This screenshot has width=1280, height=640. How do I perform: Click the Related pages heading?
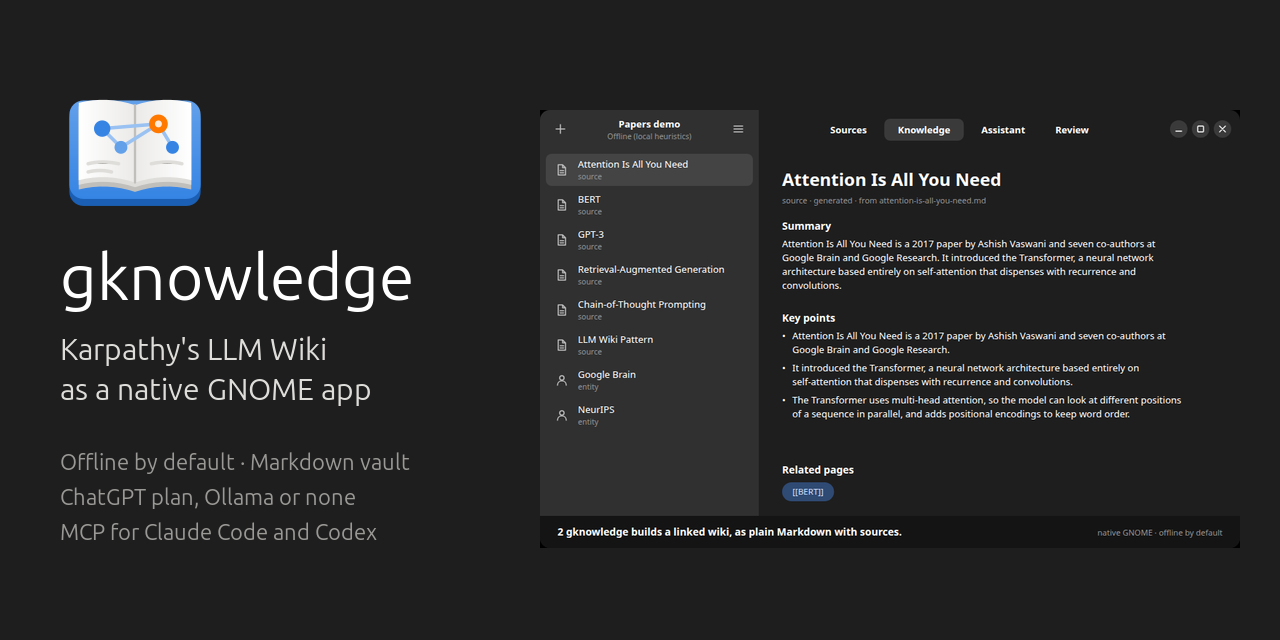[818, 470]
